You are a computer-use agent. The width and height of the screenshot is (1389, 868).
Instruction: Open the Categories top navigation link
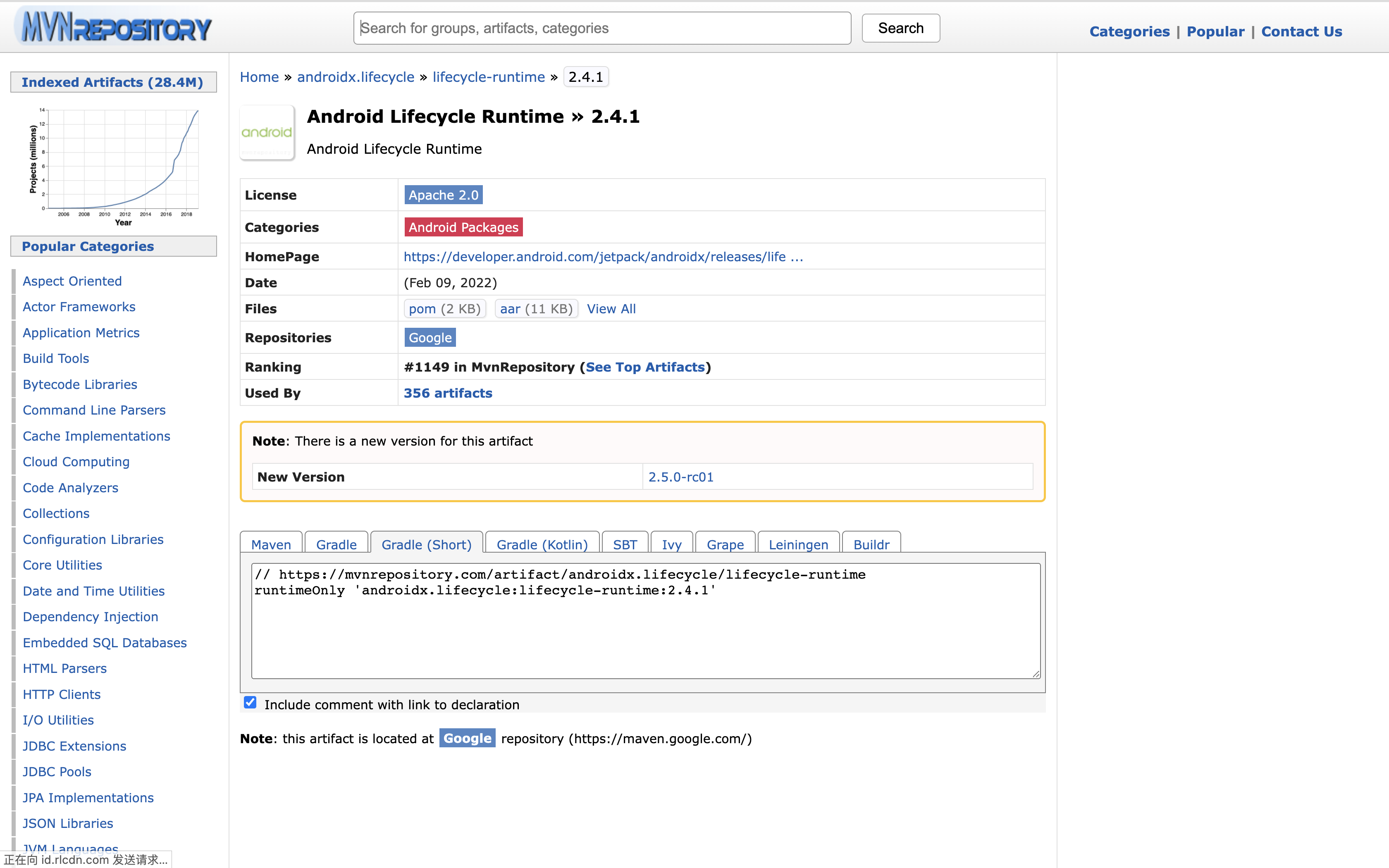pos(1129,31)
